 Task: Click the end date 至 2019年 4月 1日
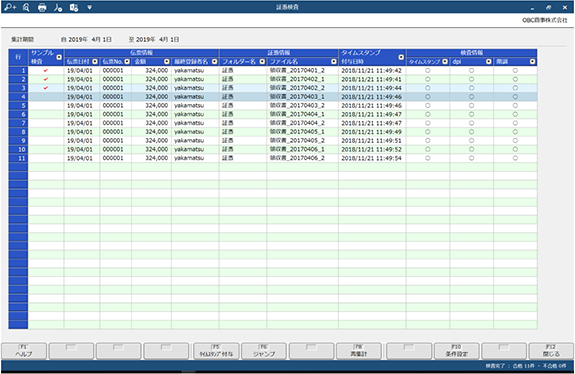(154, 39)
